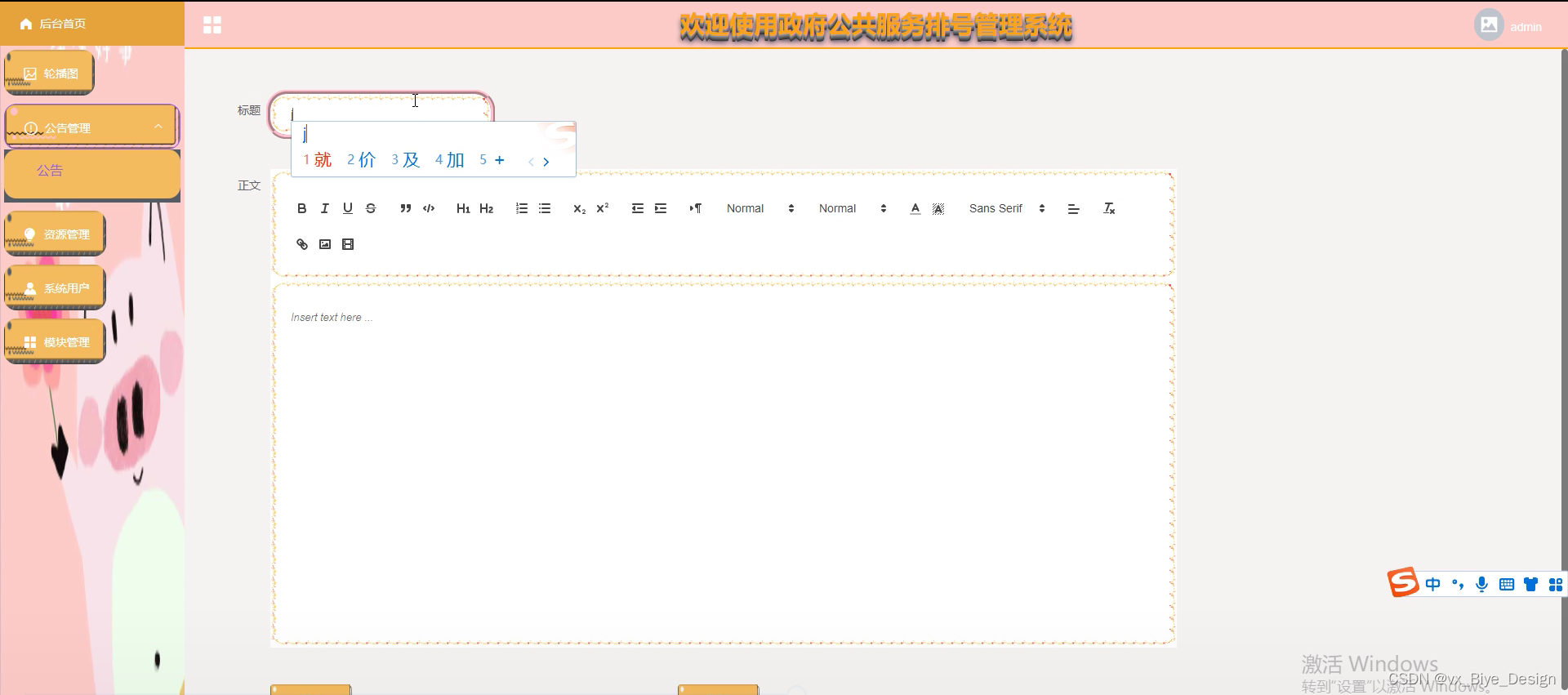The height and width of the screenshot is (695, 1568).
Task: Open the 轮播图 menu
Action: 49,73
